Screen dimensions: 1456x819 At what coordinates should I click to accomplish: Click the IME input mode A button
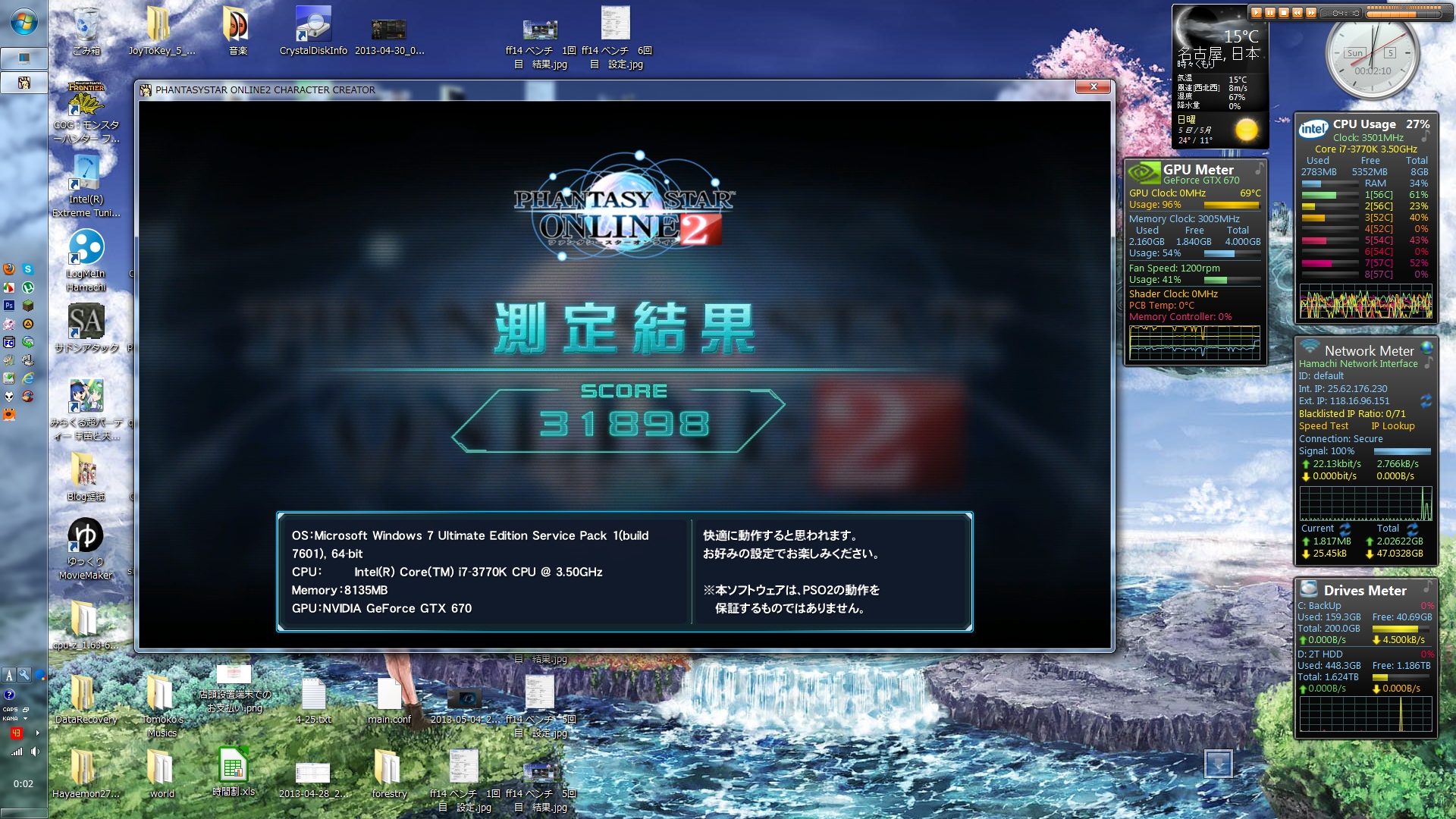click(x=9, y=675)
